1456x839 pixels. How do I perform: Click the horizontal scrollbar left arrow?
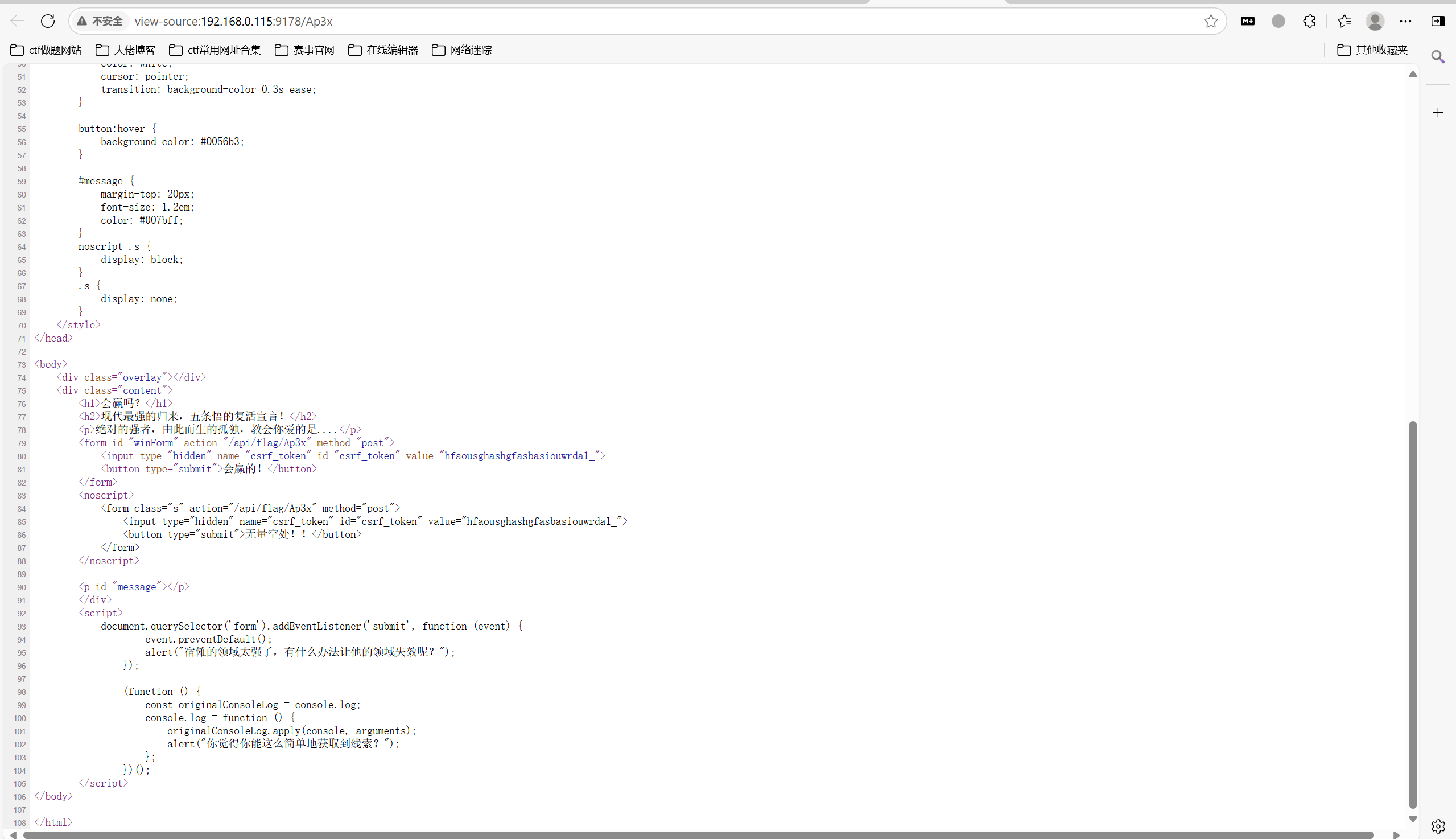point(13,834)
